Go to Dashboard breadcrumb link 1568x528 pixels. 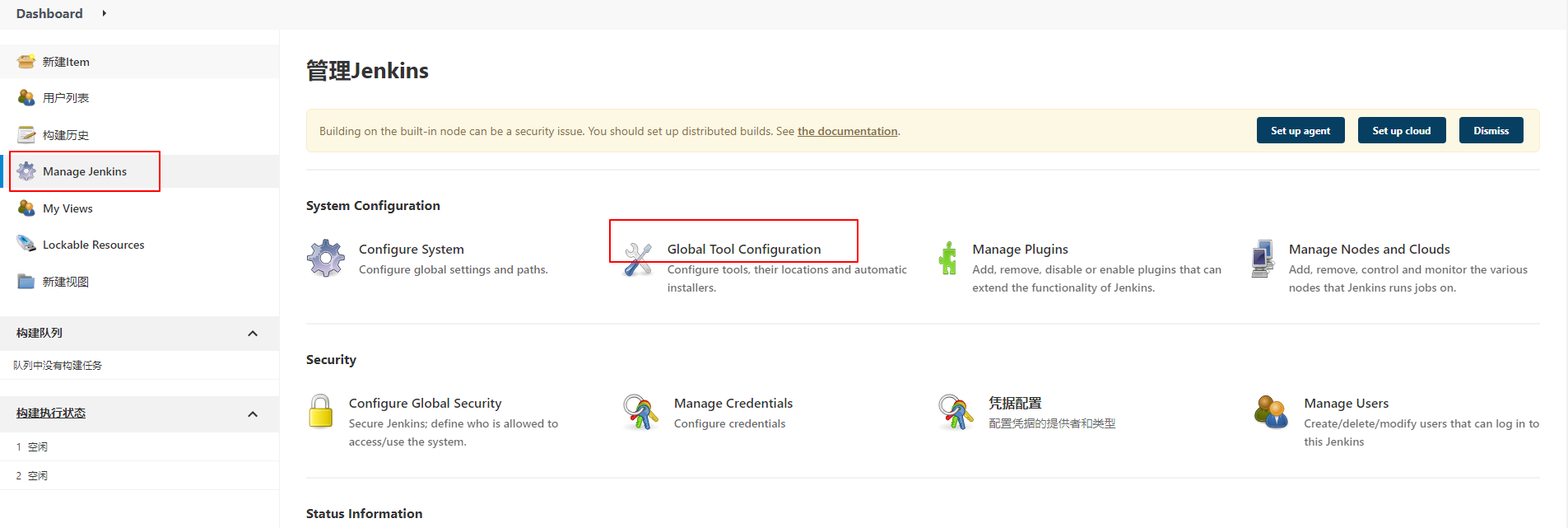pos(49,13)
